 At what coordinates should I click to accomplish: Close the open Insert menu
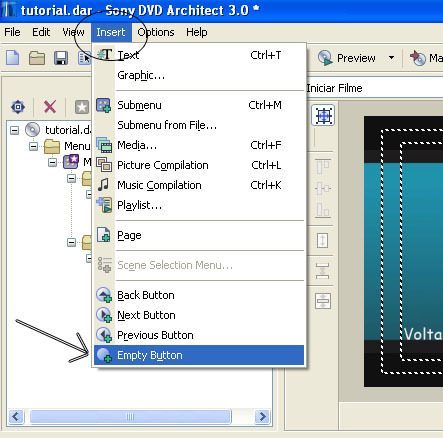tap(111, 32)
